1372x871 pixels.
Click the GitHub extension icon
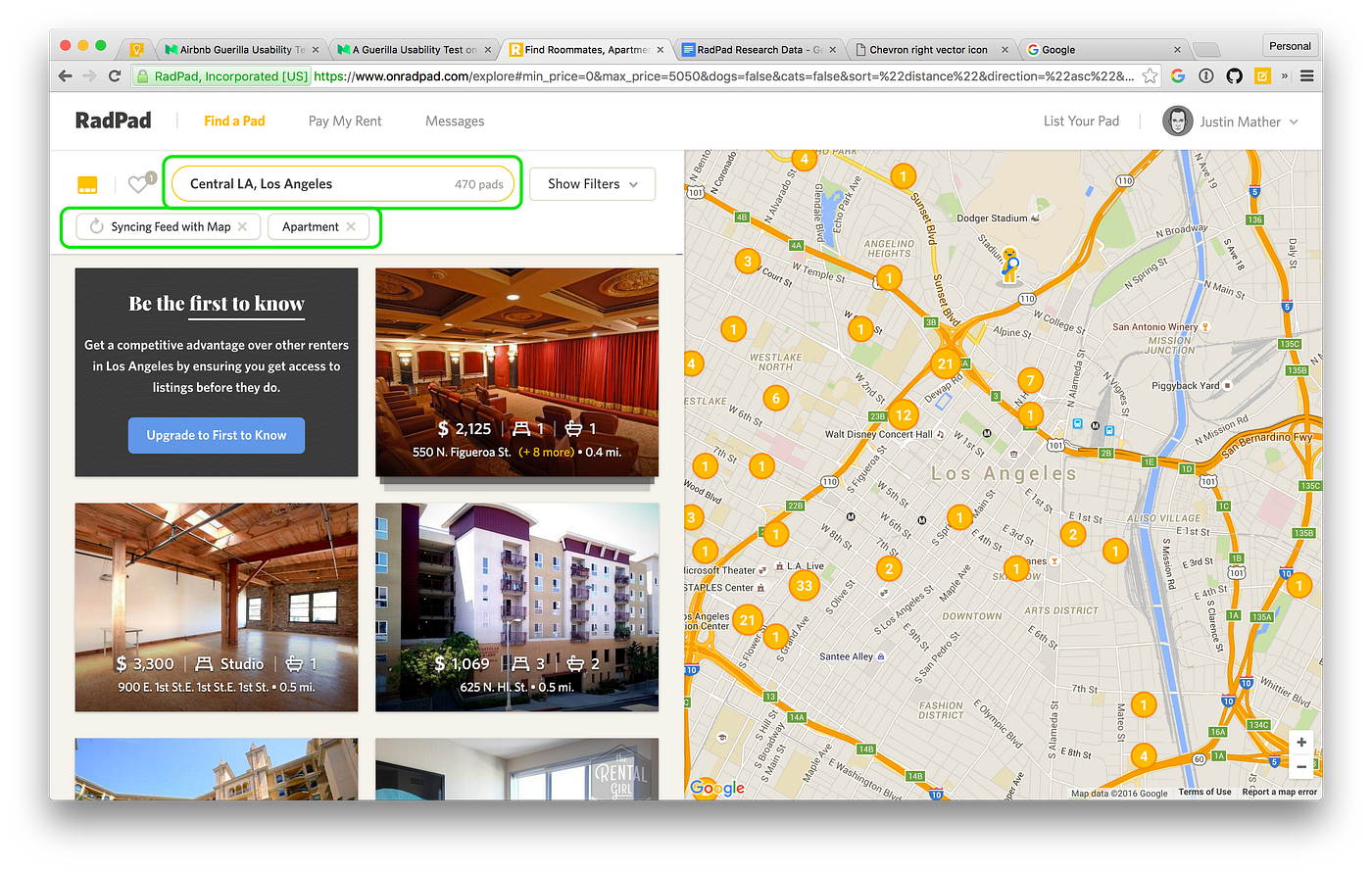pyautogui.click(x=1234, y=75)
